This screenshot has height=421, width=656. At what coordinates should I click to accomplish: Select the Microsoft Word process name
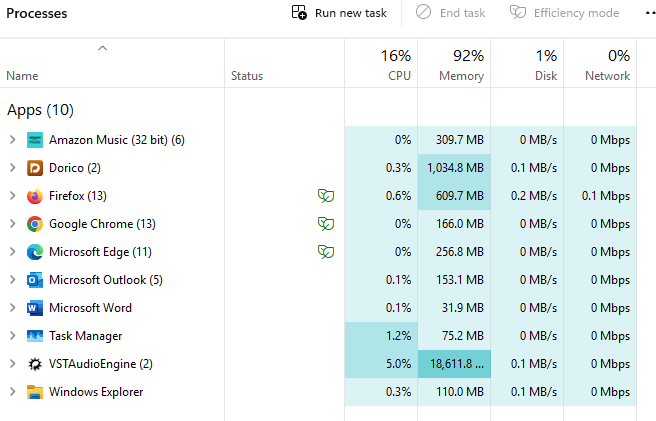(90, 308)
